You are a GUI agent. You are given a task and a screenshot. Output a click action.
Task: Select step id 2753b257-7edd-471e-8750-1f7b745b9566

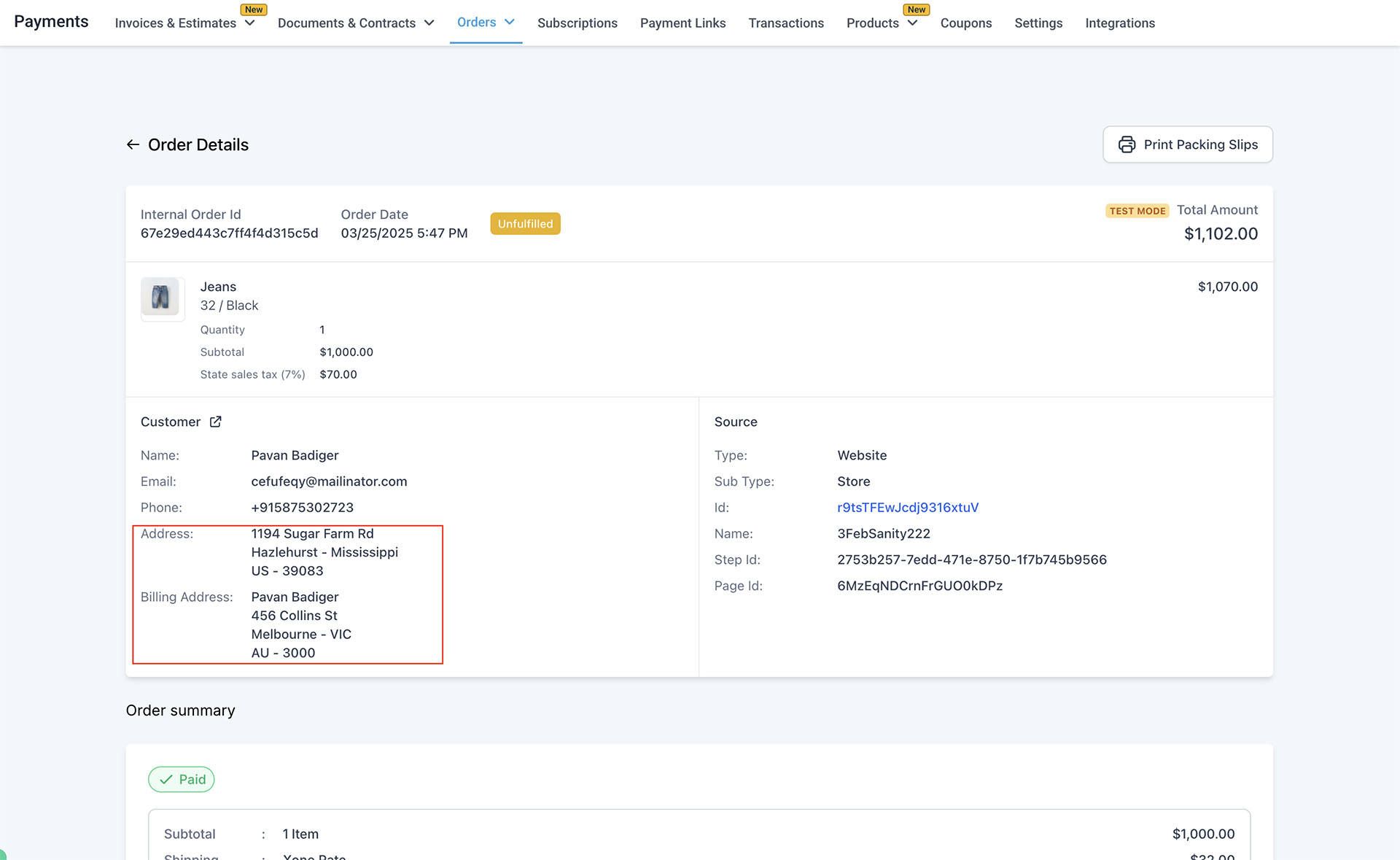(x=972, y=559)
